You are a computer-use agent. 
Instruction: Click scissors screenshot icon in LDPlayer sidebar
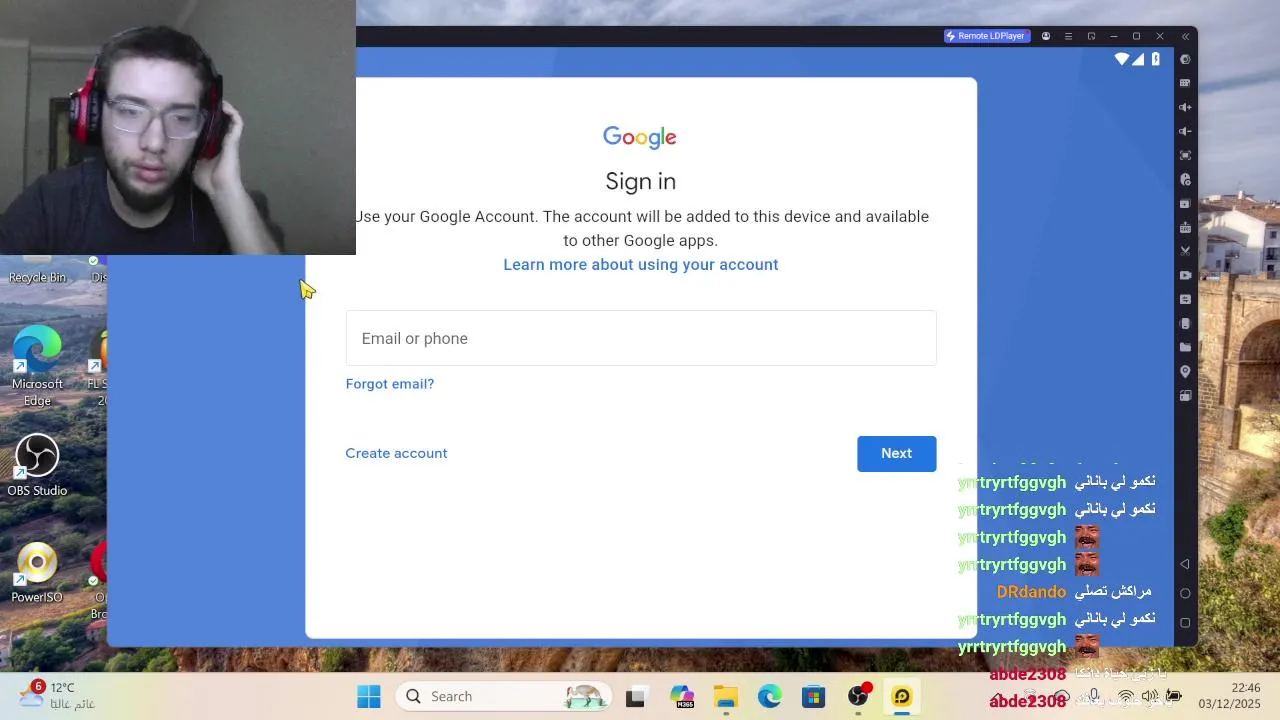click(1185, 251)
